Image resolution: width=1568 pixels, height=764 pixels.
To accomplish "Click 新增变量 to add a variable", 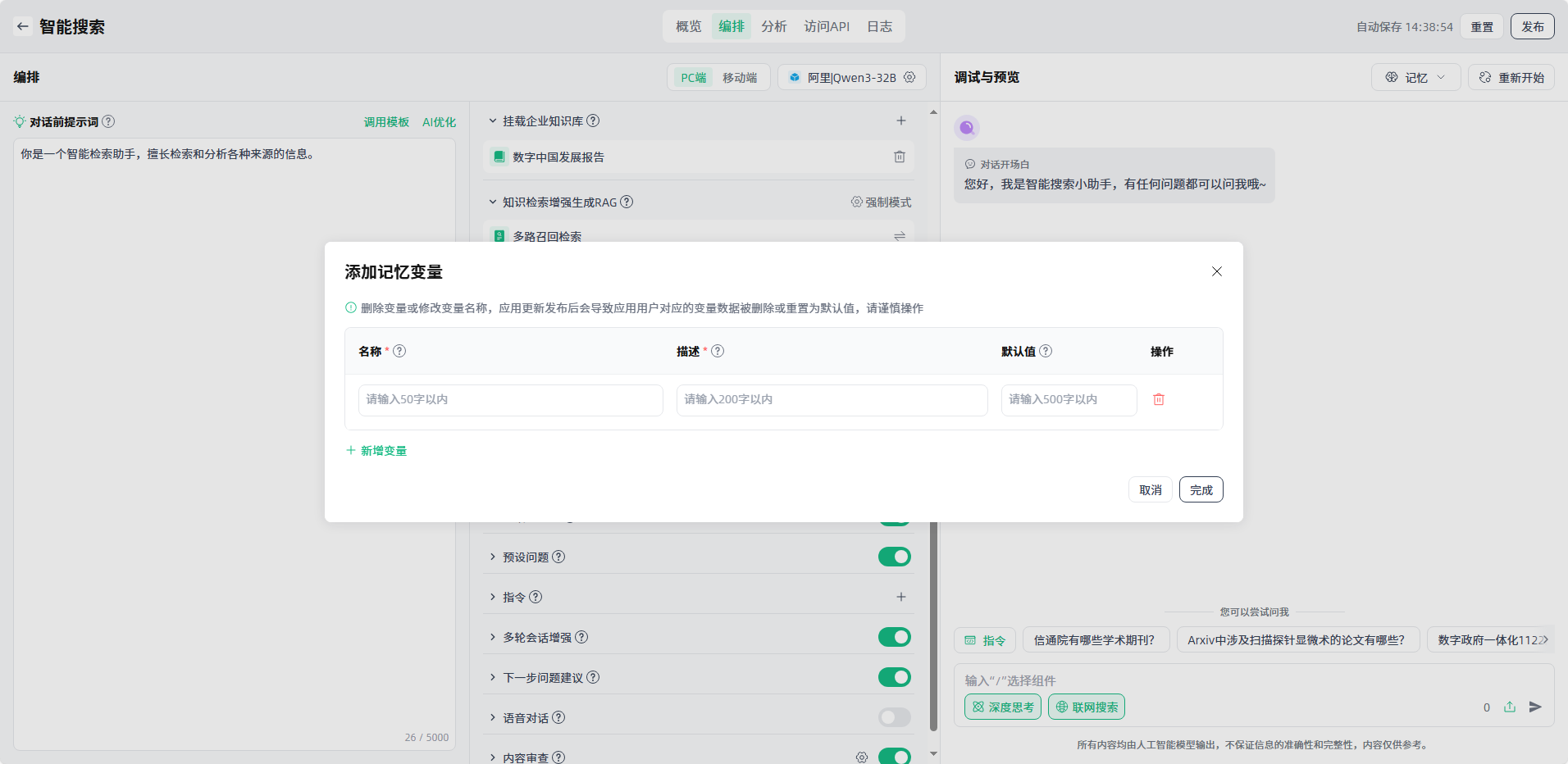I will tap(376, 451).
